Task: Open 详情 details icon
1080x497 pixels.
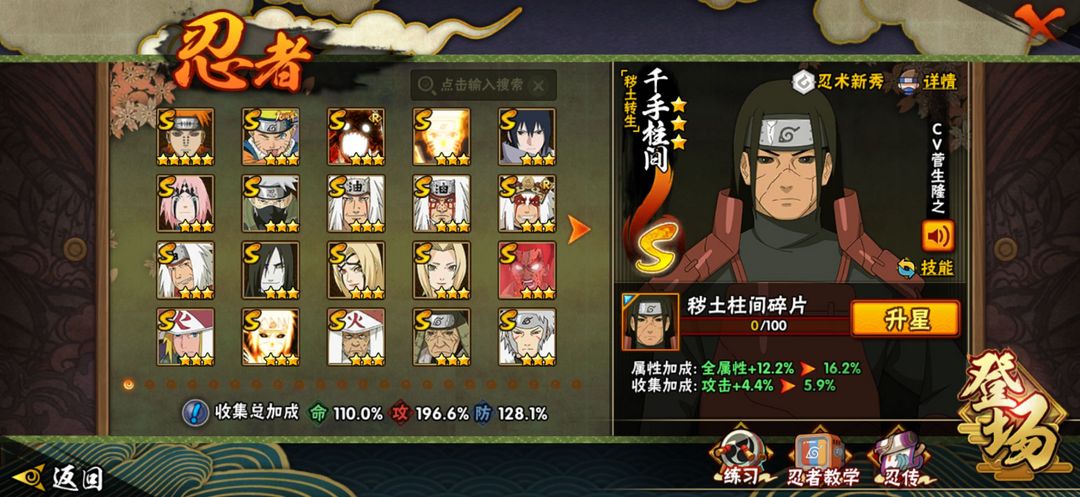Action: 909,81
